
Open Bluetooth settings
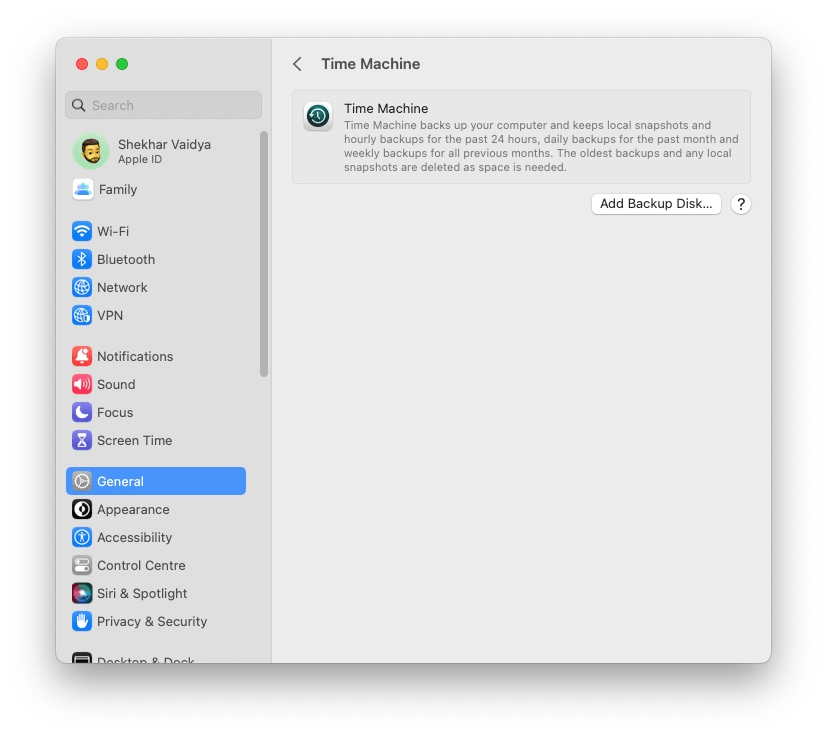pos(123,259)
